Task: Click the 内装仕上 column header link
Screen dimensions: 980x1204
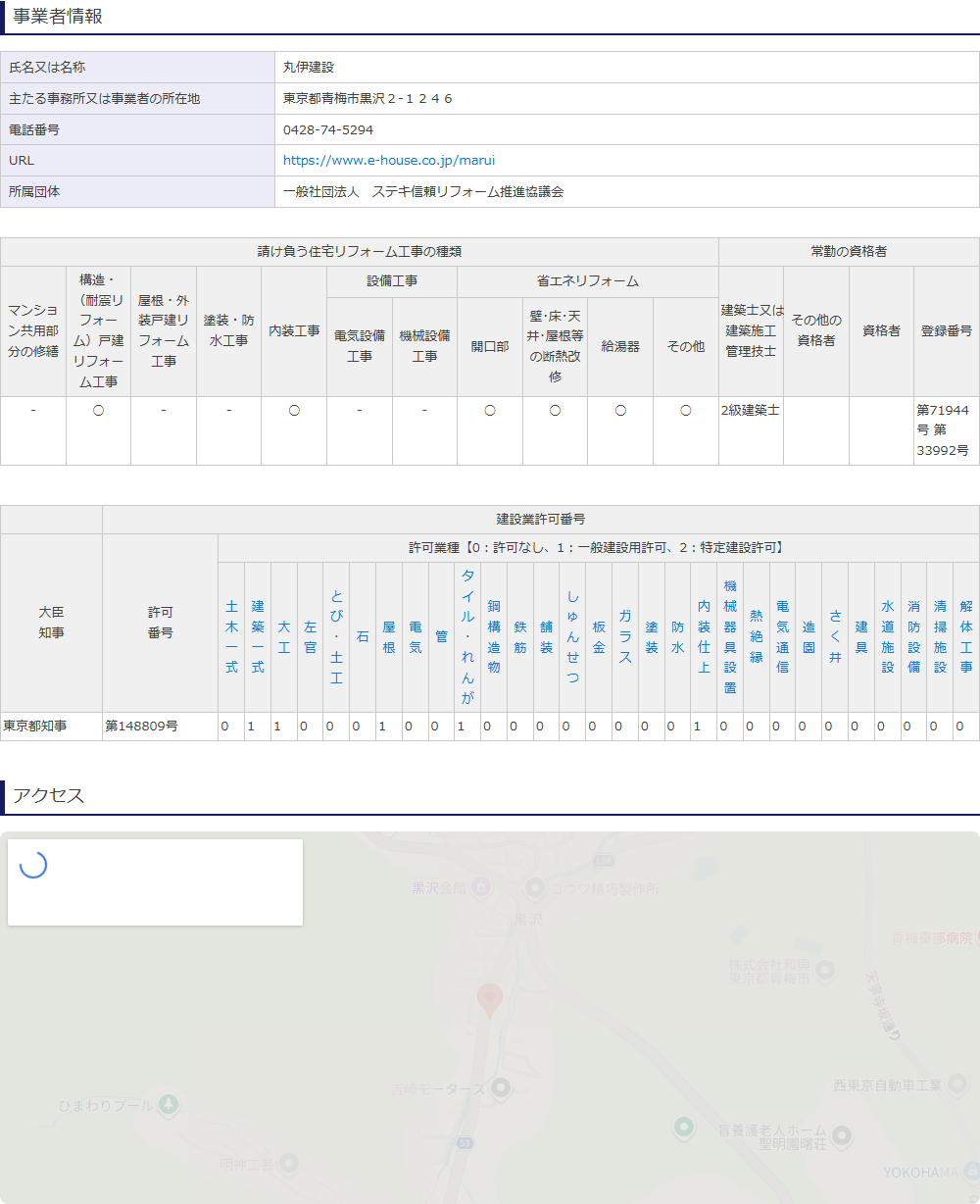Action: pyautogui.click(x=704, y=636)
